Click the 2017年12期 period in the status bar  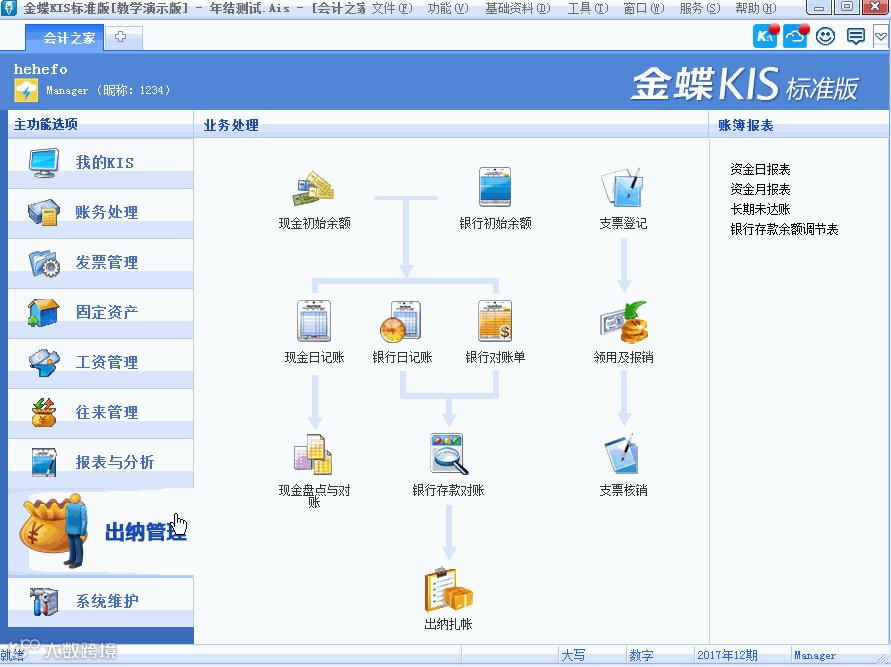pyautogui.click(x=727, y=655)
